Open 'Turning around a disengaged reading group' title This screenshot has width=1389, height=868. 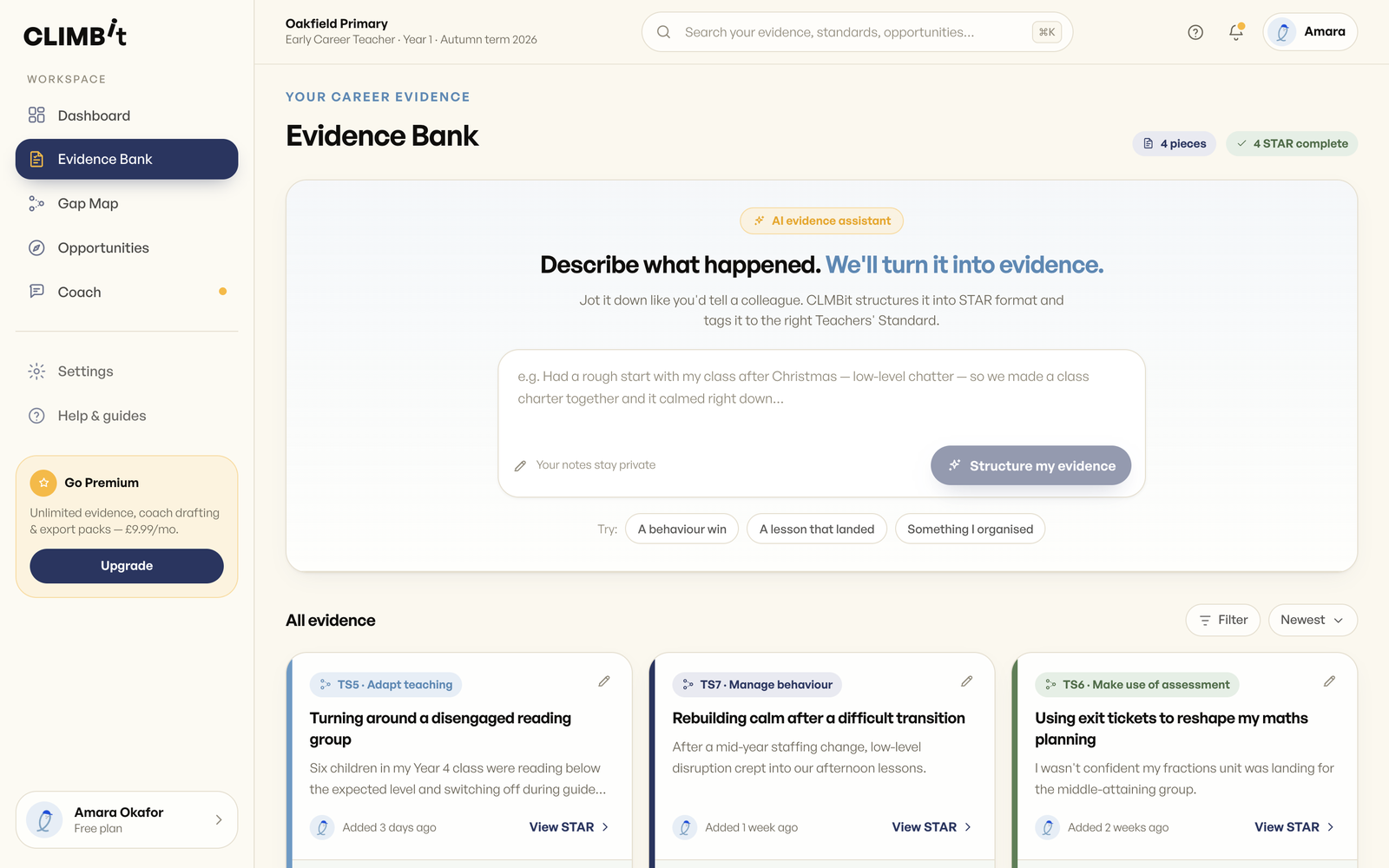pos(440,729)
